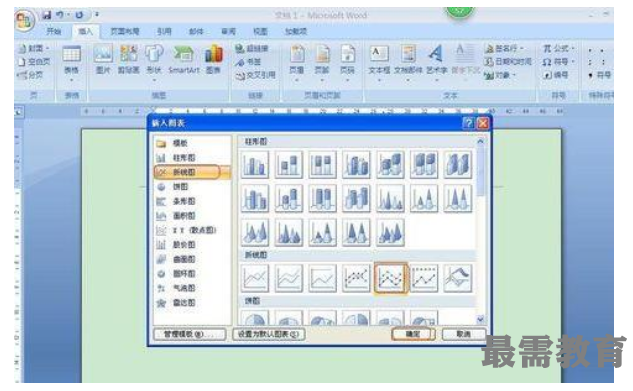The height and width of the screenshot is (391, 633).
Task: Open dialog help question-mark button
Action: pos(468,123)
